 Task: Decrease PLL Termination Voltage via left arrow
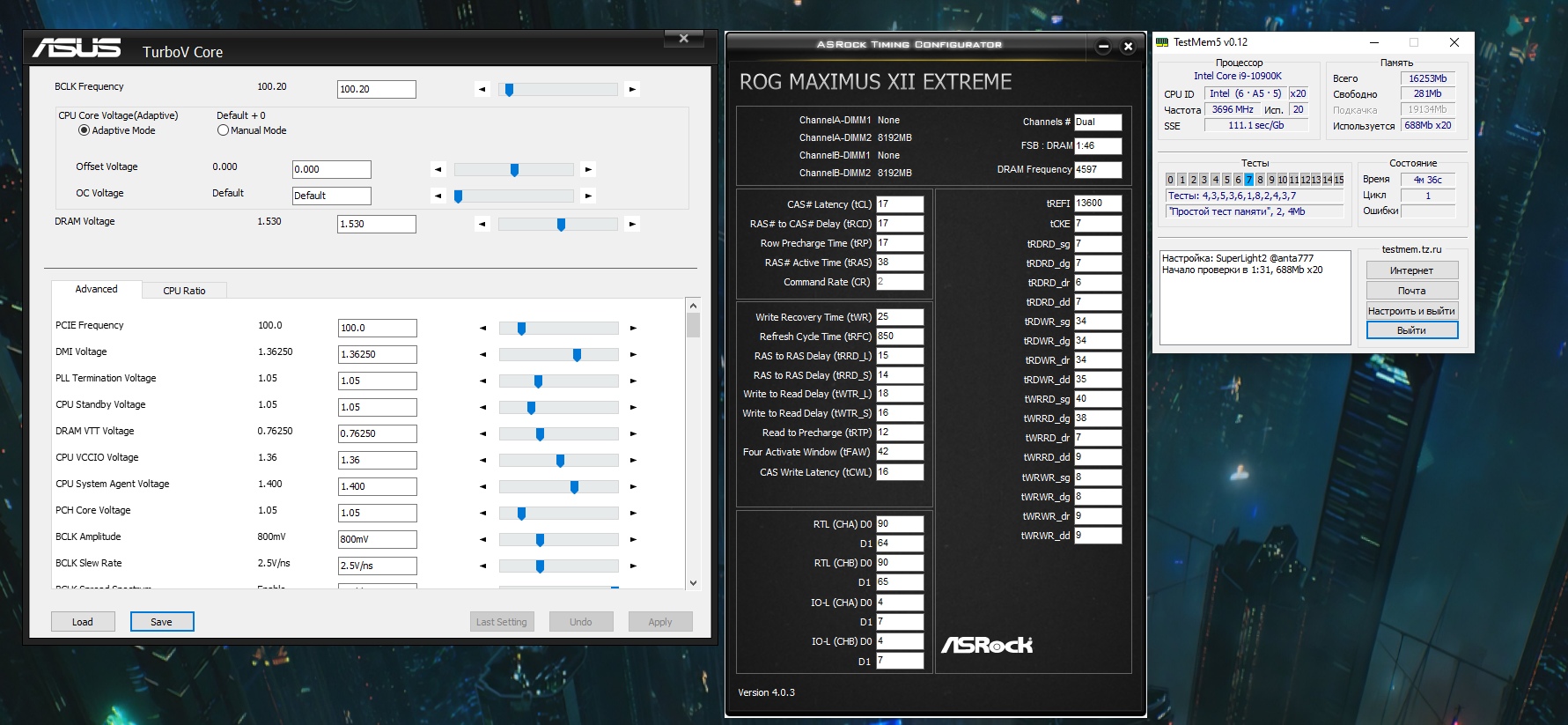coord(482,381)
